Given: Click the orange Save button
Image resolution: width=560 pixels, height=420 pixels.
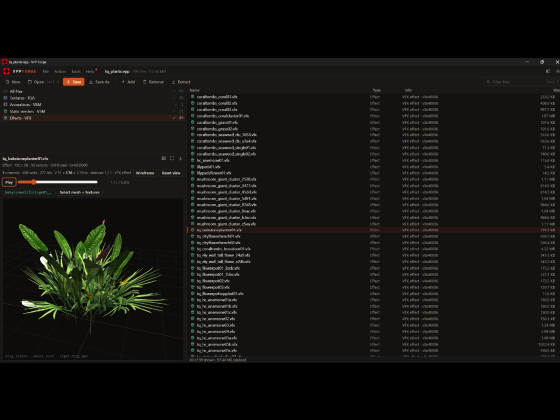Looking at the screenshot, I should (x=74, y=82).
